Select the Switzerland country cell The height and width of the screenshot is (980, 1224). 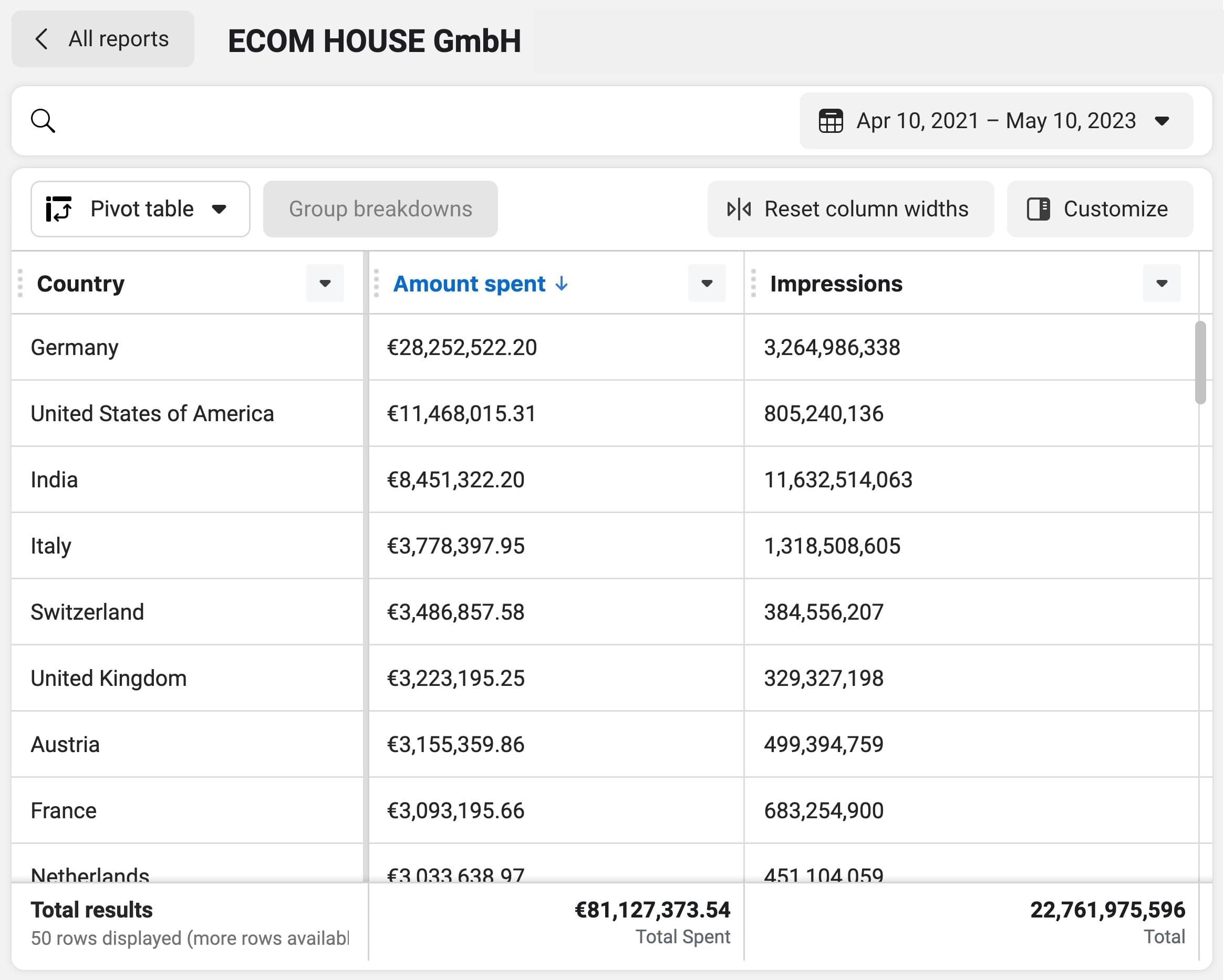[188, 612]
